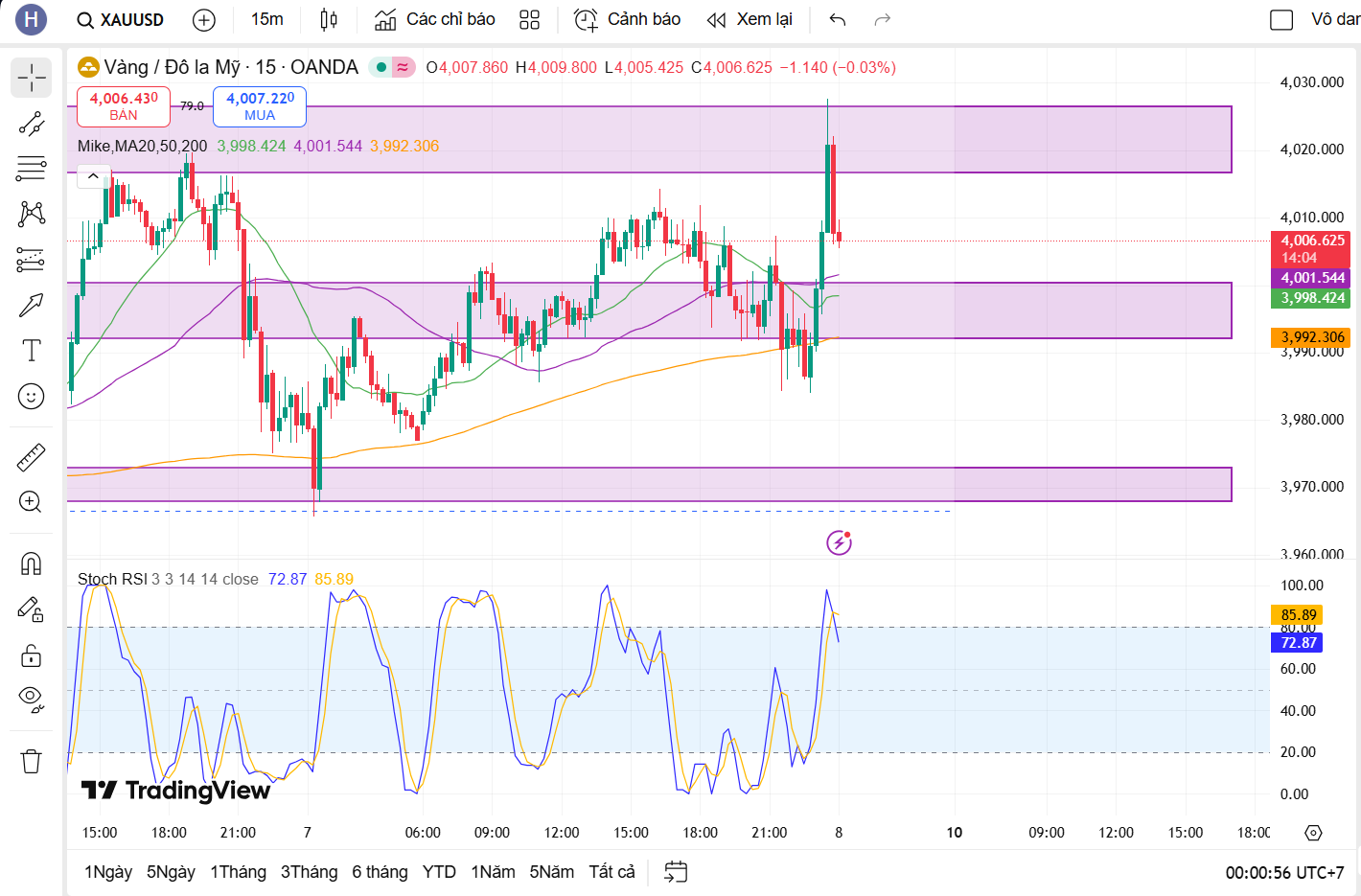Toggle lock all drawings
This screenshot has width=1361, height=896.
31,656
